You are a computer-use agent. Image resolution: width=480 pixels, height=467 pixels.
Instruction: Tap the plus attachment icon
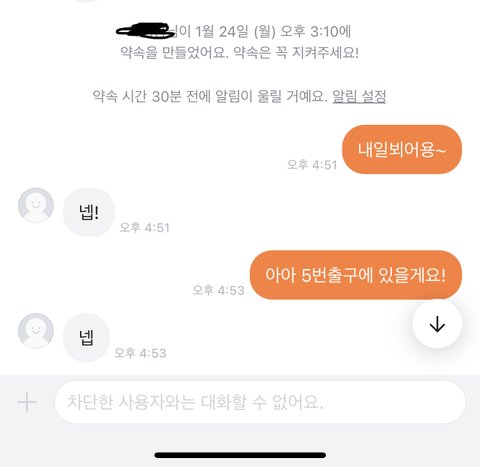(x=27, y=402)
